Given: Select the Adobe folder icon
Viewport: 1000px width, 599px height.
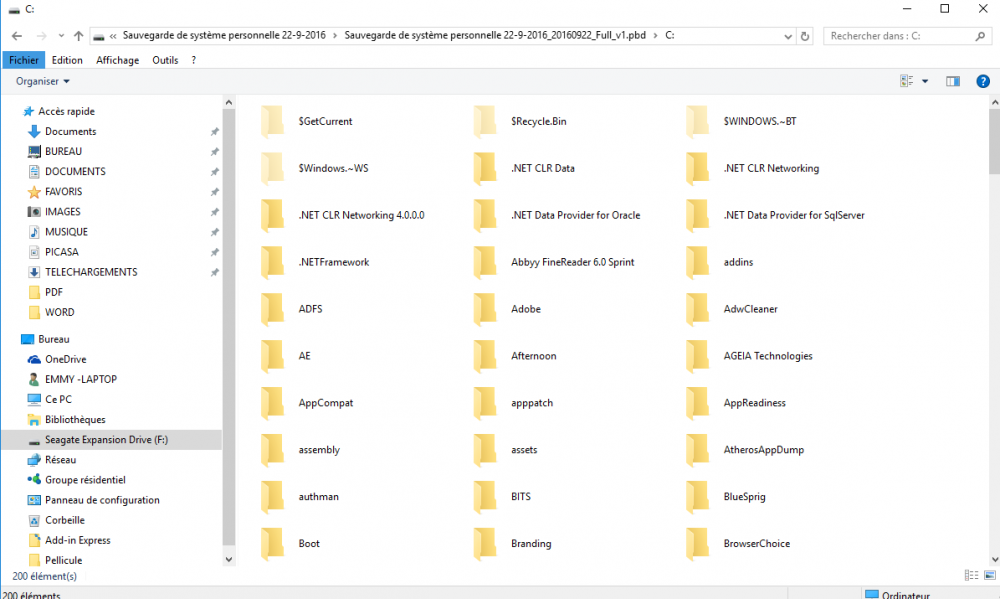Looking at the screenshot, I should [x=485, y=309].
